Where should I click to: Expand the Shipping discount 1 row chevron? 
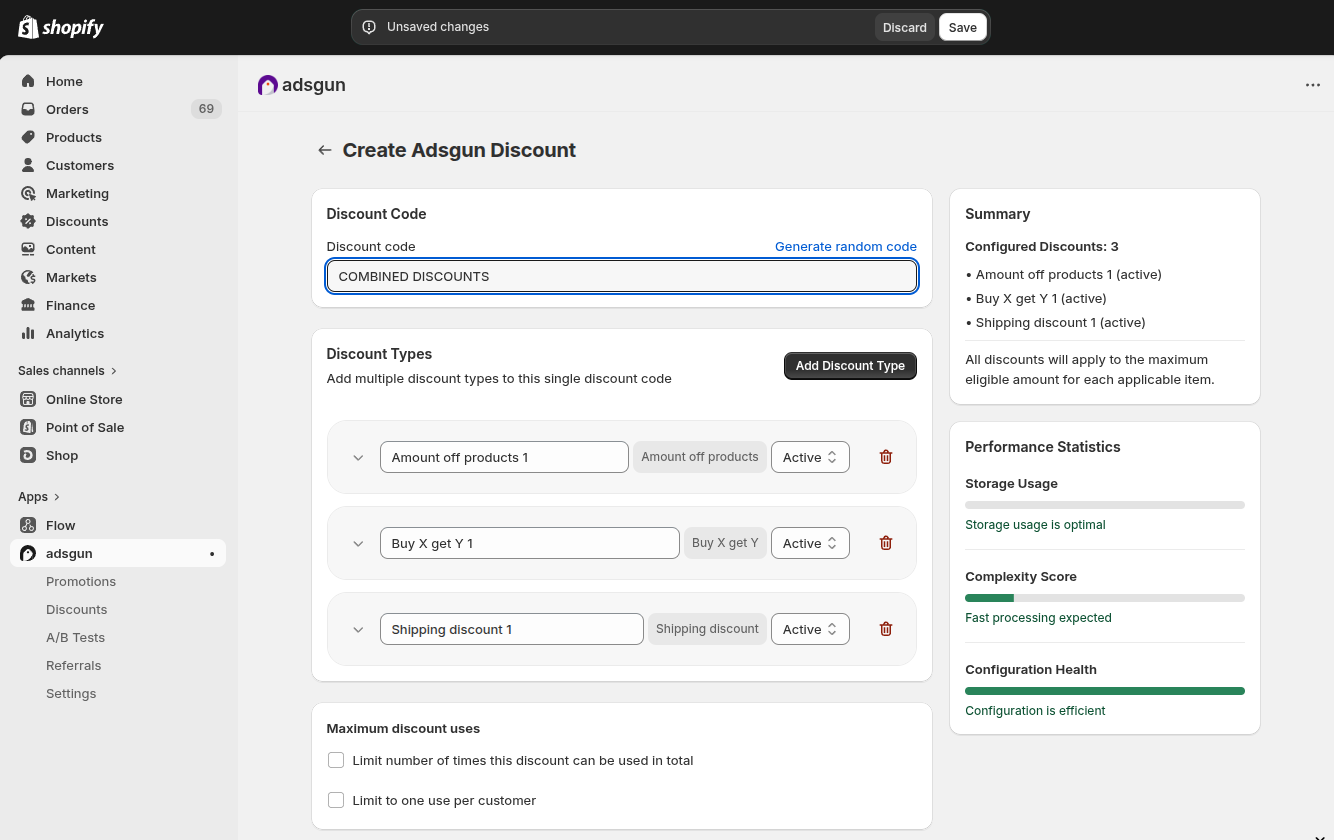tap(358, 629)
